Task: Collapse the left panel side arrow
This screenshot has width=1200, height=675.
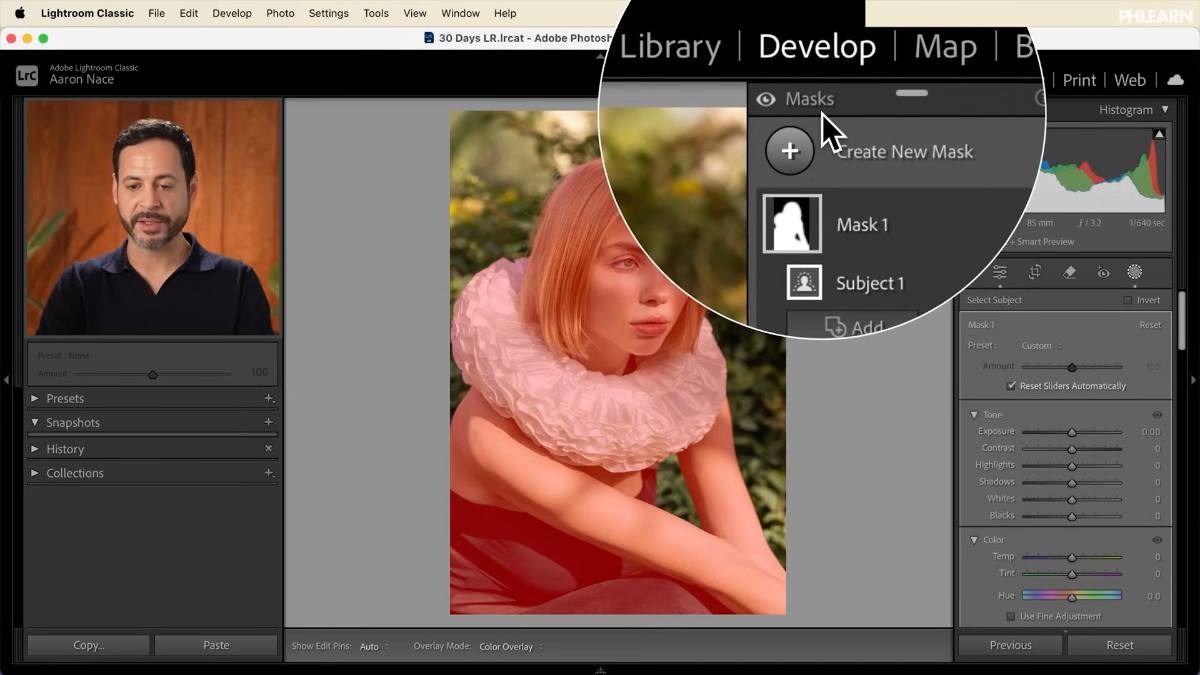Action: coord(7,380)
